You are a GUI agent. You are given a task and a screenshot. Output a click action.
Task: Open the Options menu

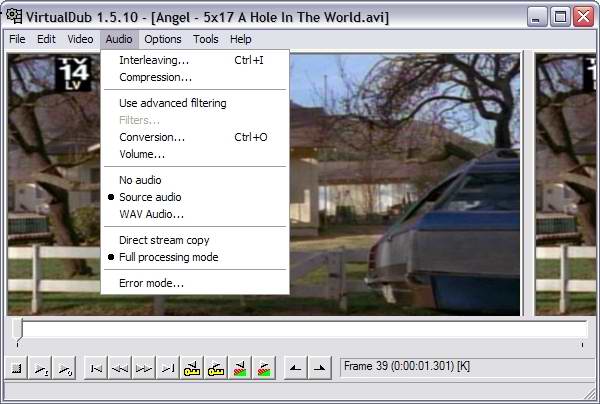(x=163, y=39)
